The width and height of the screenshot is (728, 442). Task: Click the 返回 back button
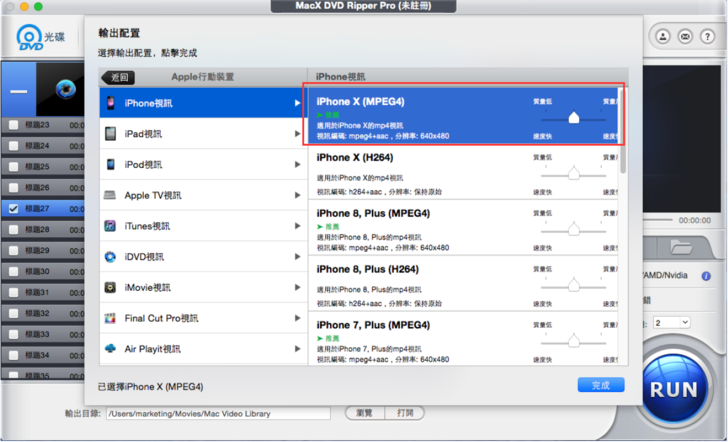pos(118,77)
